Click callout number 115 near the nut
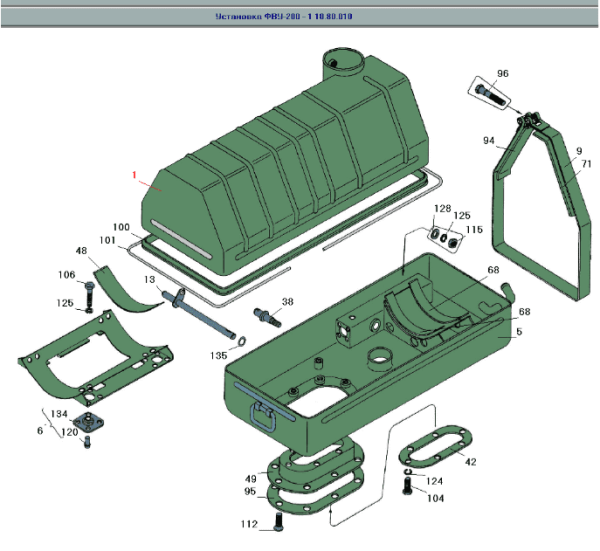The image size is (600, 551). pyautogui.click(x=474, y=230)
